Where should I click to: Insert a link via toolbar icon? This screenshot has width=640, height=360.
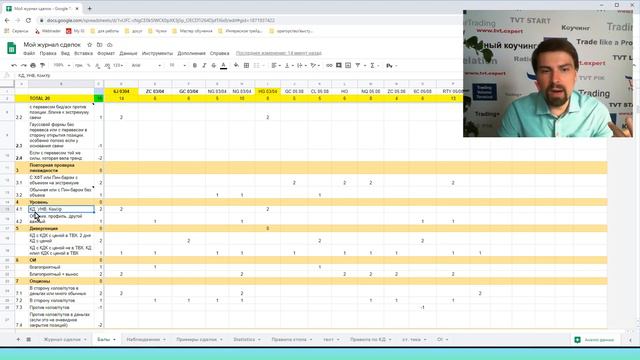click(x=329, y=65)
